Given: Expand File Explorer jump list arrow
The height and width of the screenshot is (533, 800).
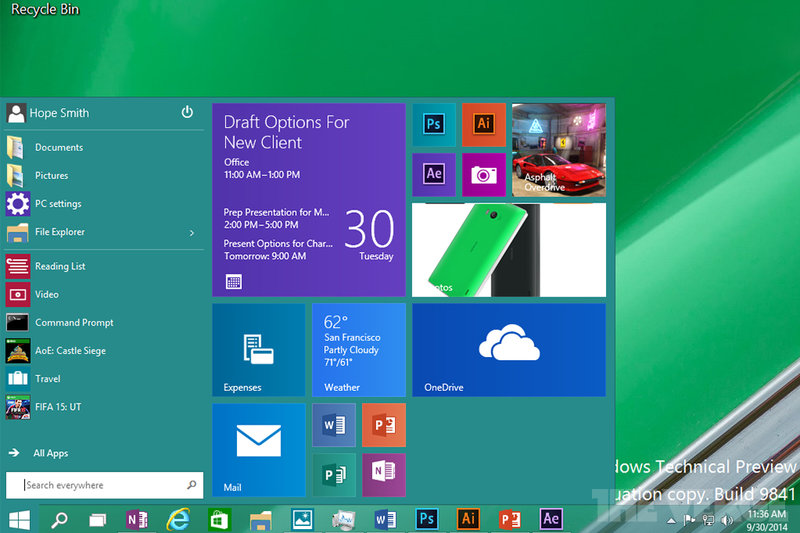Looking at the screenshot, I should 192,233.
